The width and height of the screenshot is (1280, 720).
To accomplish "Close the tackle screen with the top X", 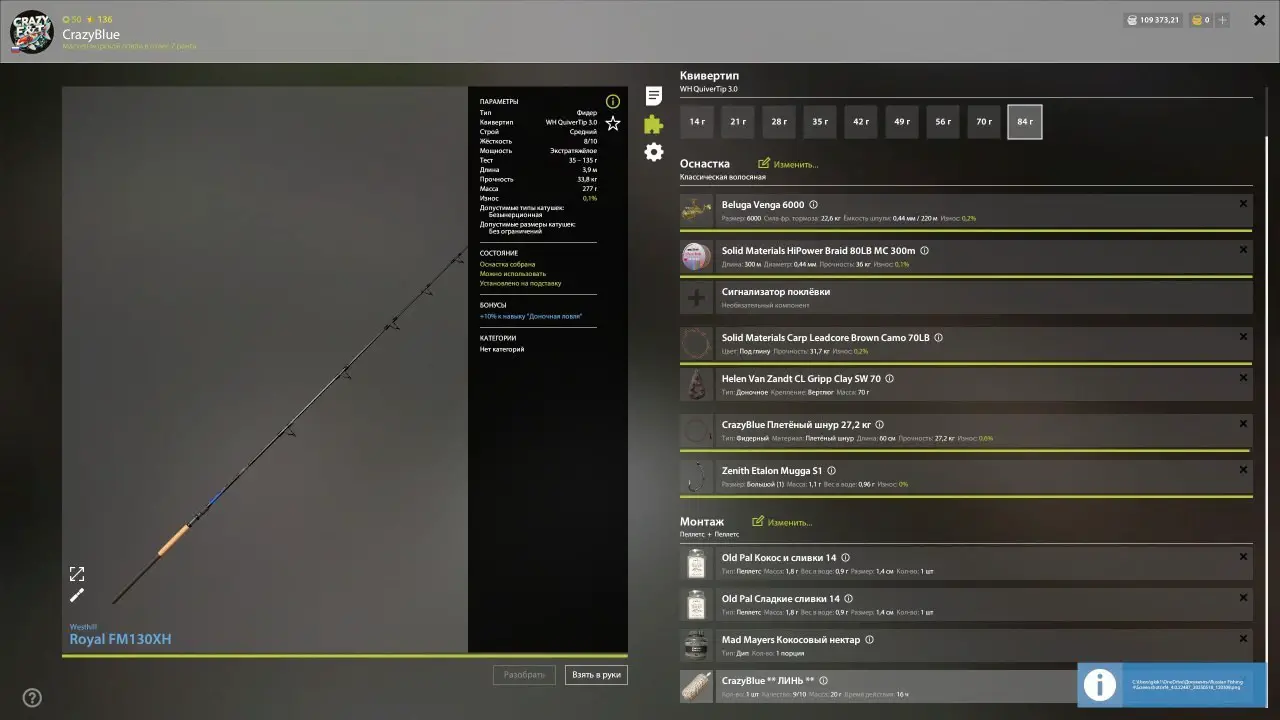I will pyautogui.click(x=1259, y=20).
